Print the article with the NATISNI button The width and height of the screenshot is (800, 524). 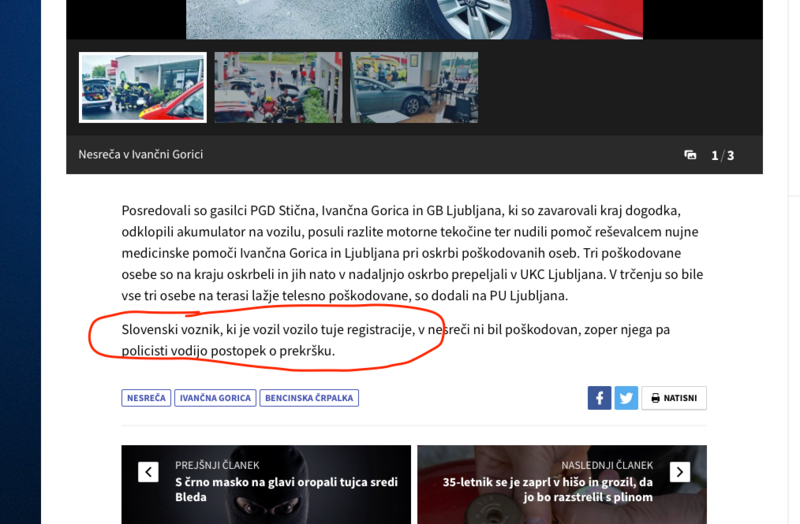[673, 398]
